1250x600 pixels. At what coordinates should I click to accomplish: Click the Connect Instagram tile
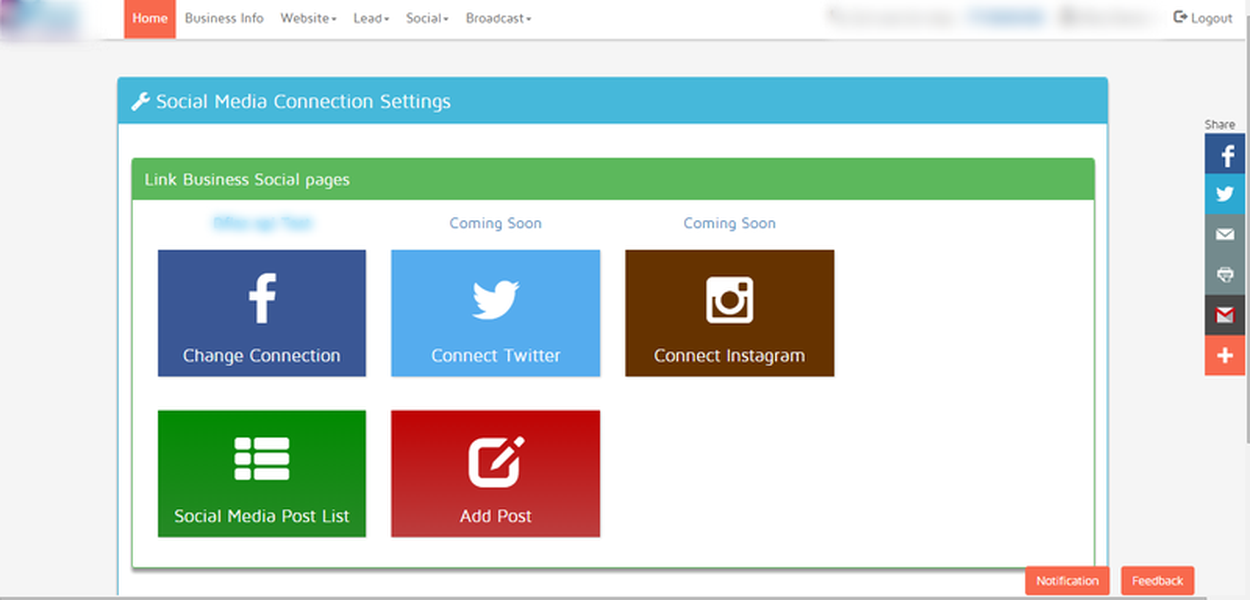tap(729, 313)
